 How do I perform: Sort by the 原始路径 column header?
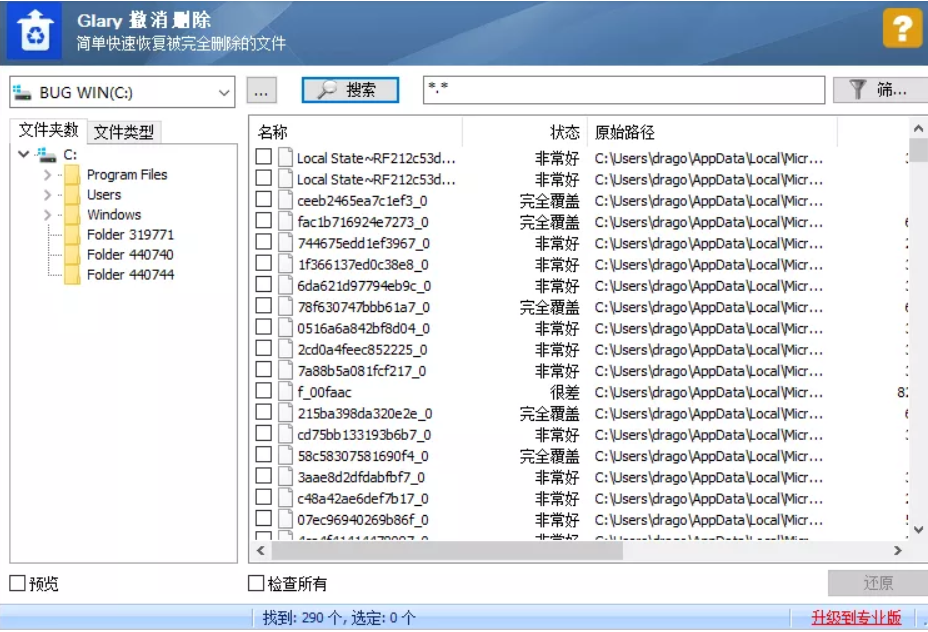point(712,132)
